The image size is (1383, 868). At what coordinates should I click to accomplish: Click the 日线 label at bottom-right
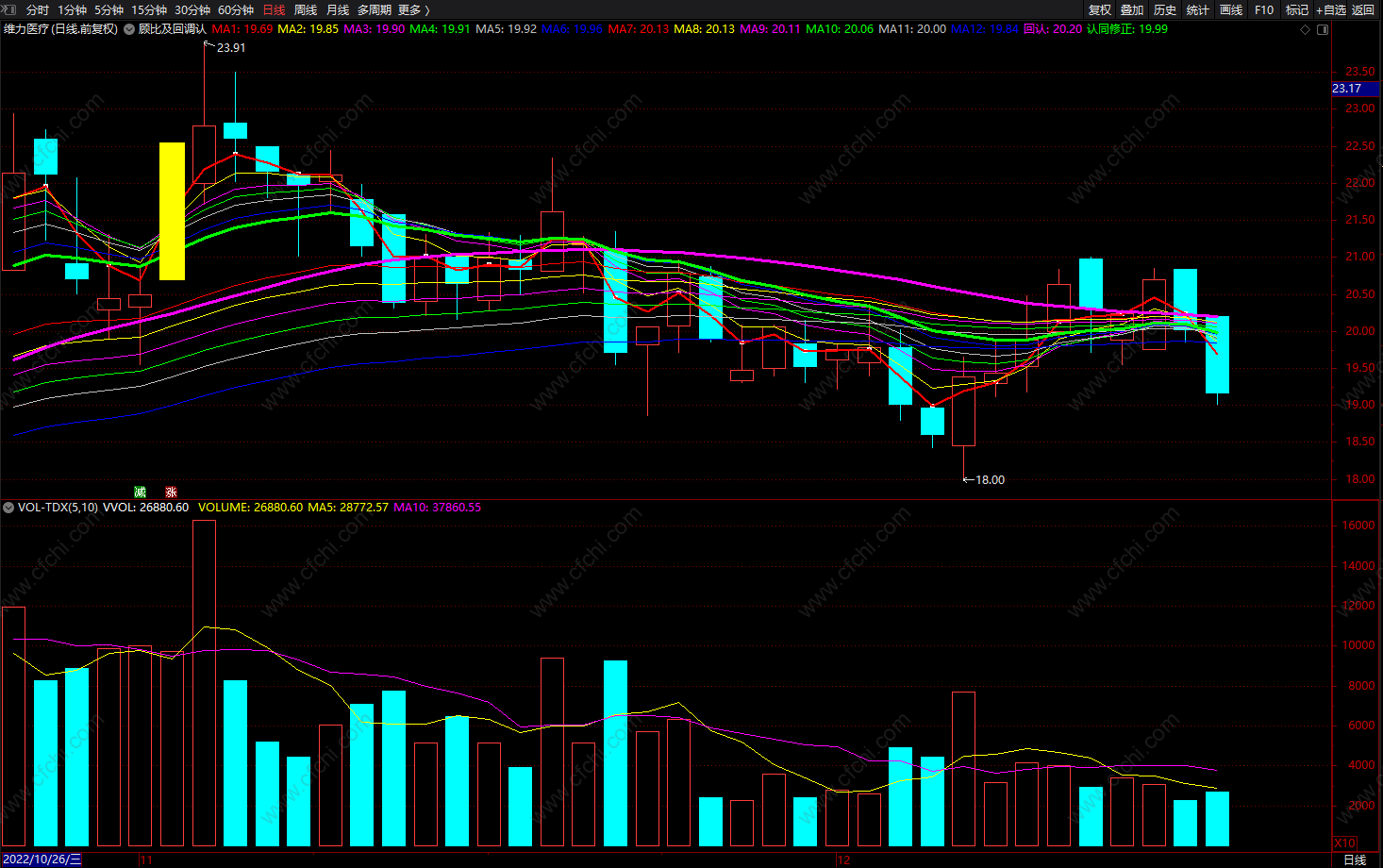[1355, 860]
